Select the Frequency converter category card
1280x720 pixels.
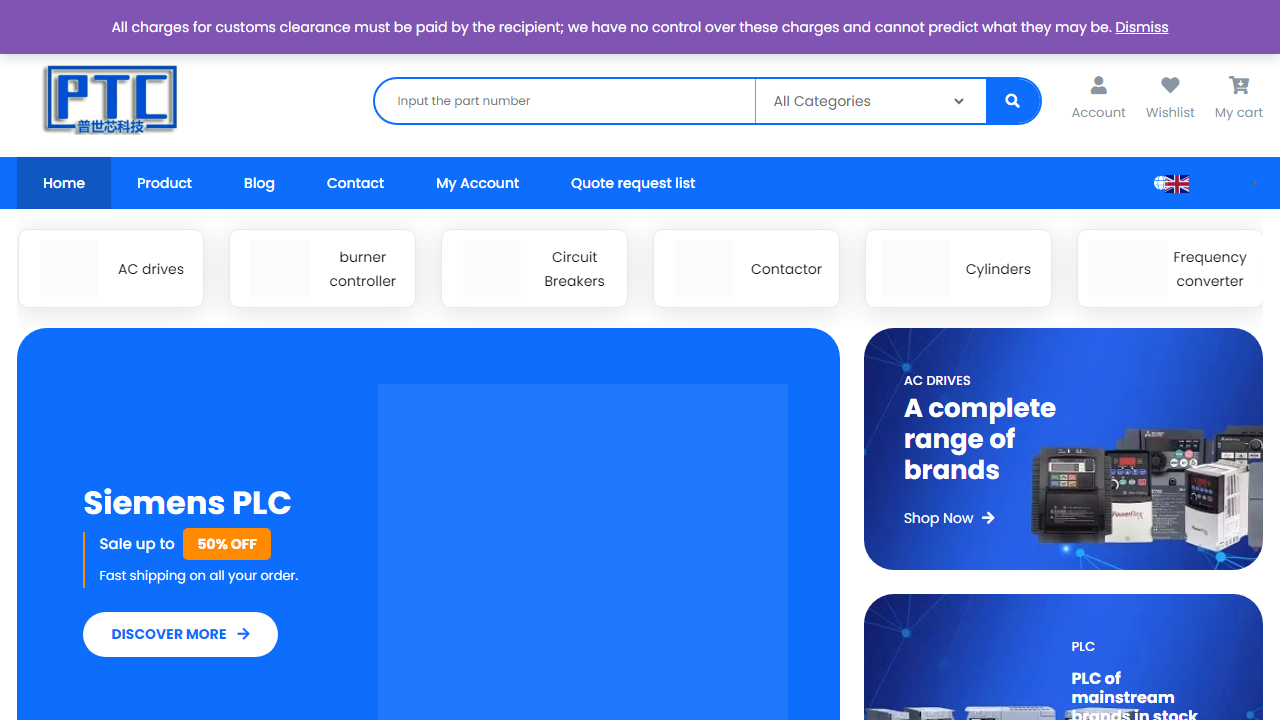[1170, 269]
